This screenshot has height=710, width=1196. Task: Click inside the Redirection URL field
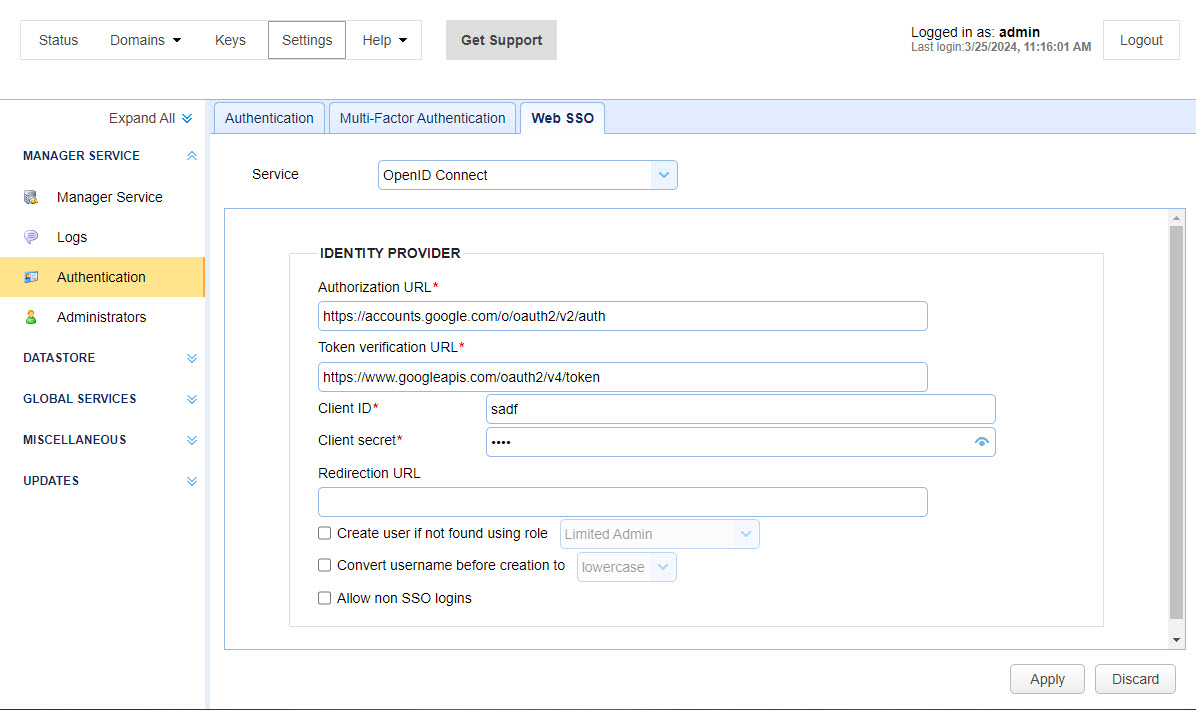pos(620,501)
